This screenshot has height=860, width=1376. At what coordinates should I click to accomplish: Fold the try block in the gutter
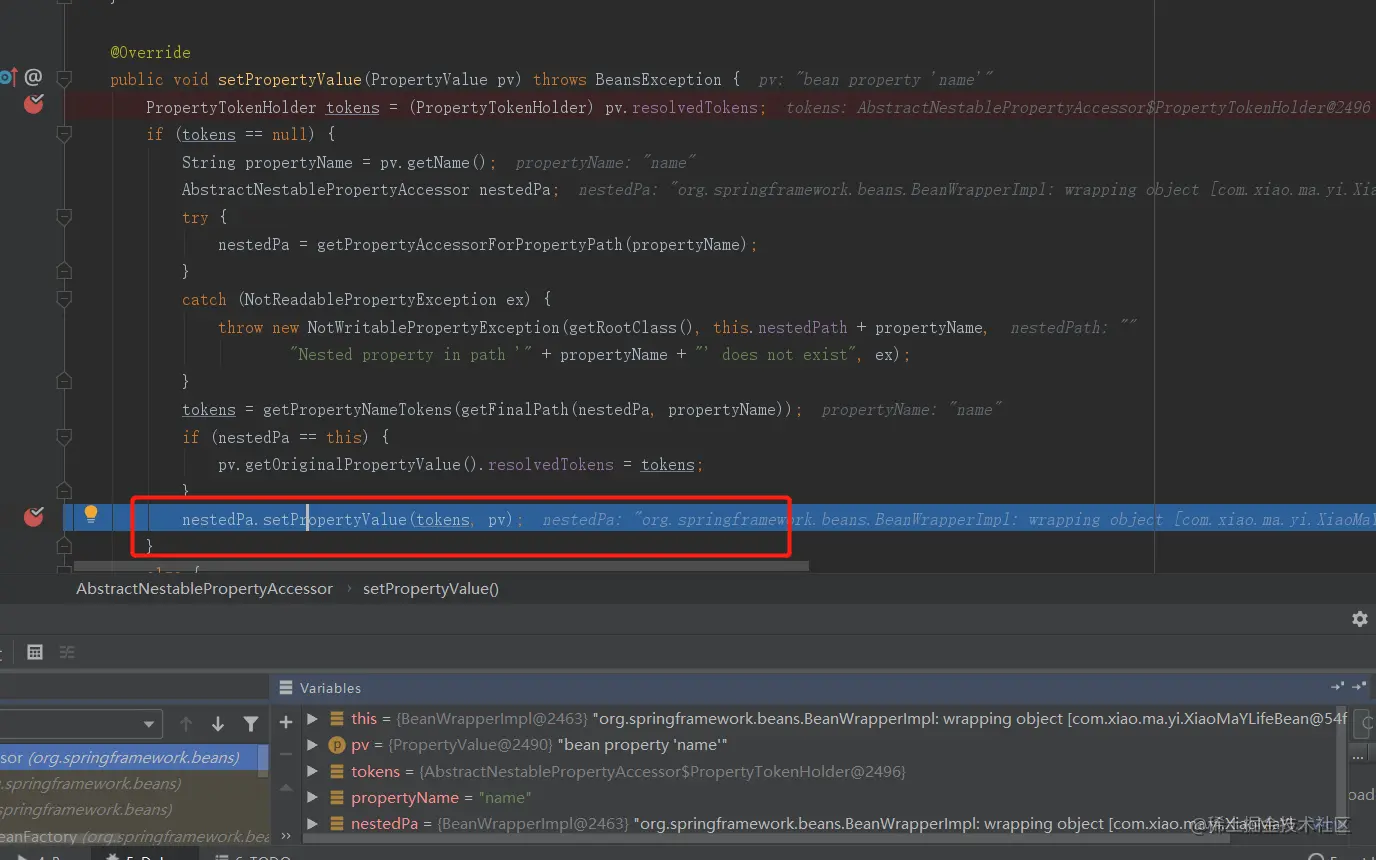coord(65,216)
